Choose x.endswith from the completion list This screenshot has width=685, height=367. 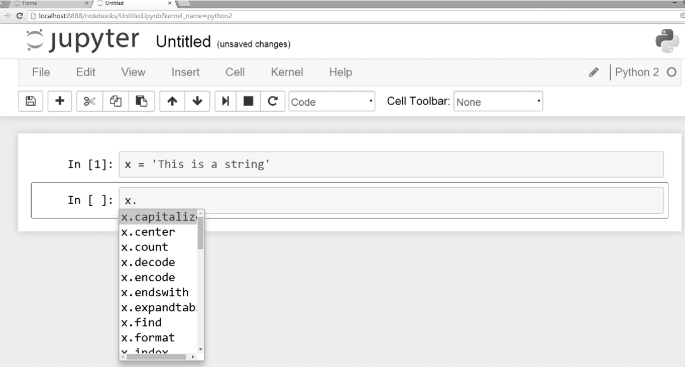[x=158, y=292]
